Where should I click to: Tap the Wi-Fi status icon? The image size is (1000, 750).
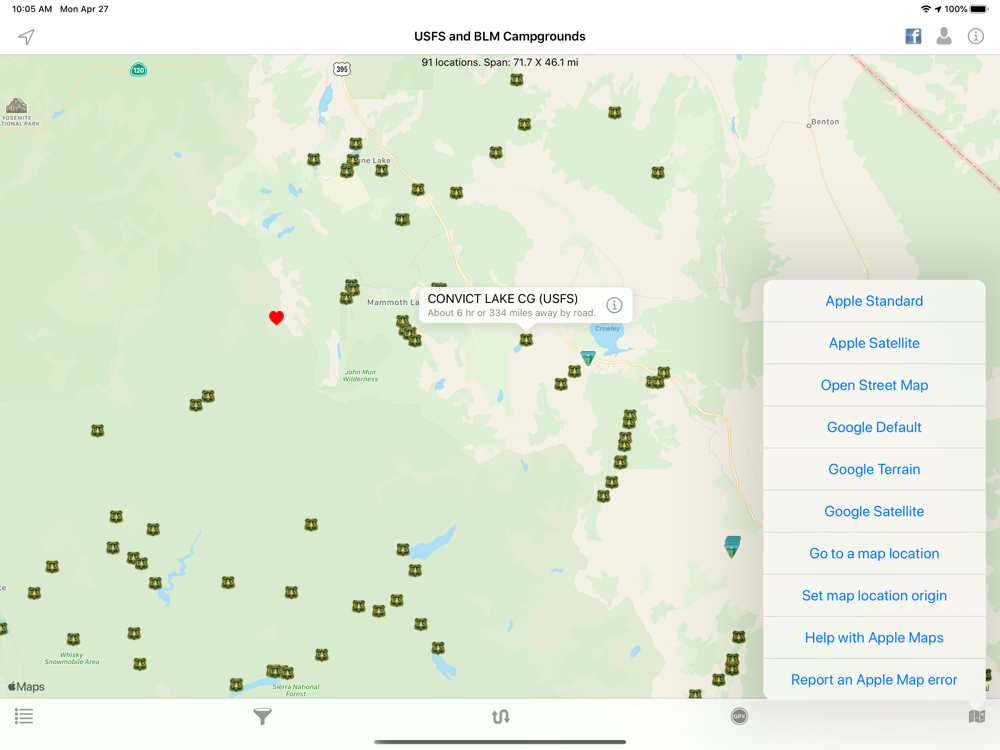click(x=926, y=9)
